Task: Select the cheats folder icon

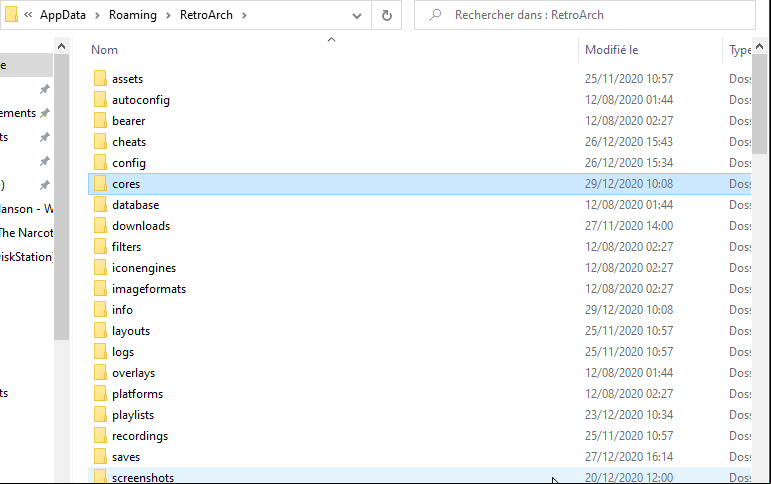Action: 100,142
